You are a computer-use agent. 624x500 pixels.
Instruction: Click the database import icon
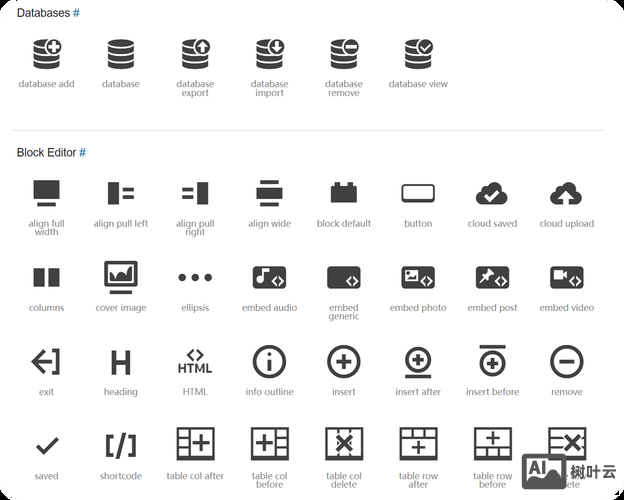pyautogui.click(x=269, y=54)
